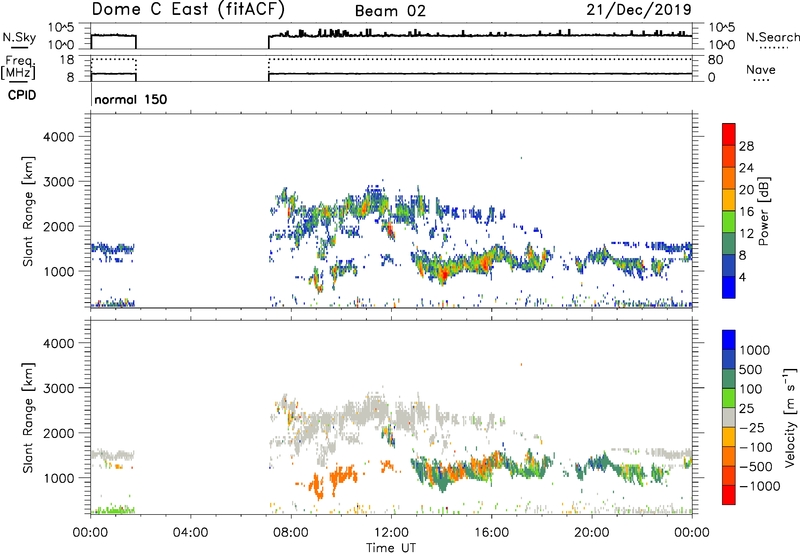
Task: Click the "80" Nave axis tick value
Action: tap(715, 60)
